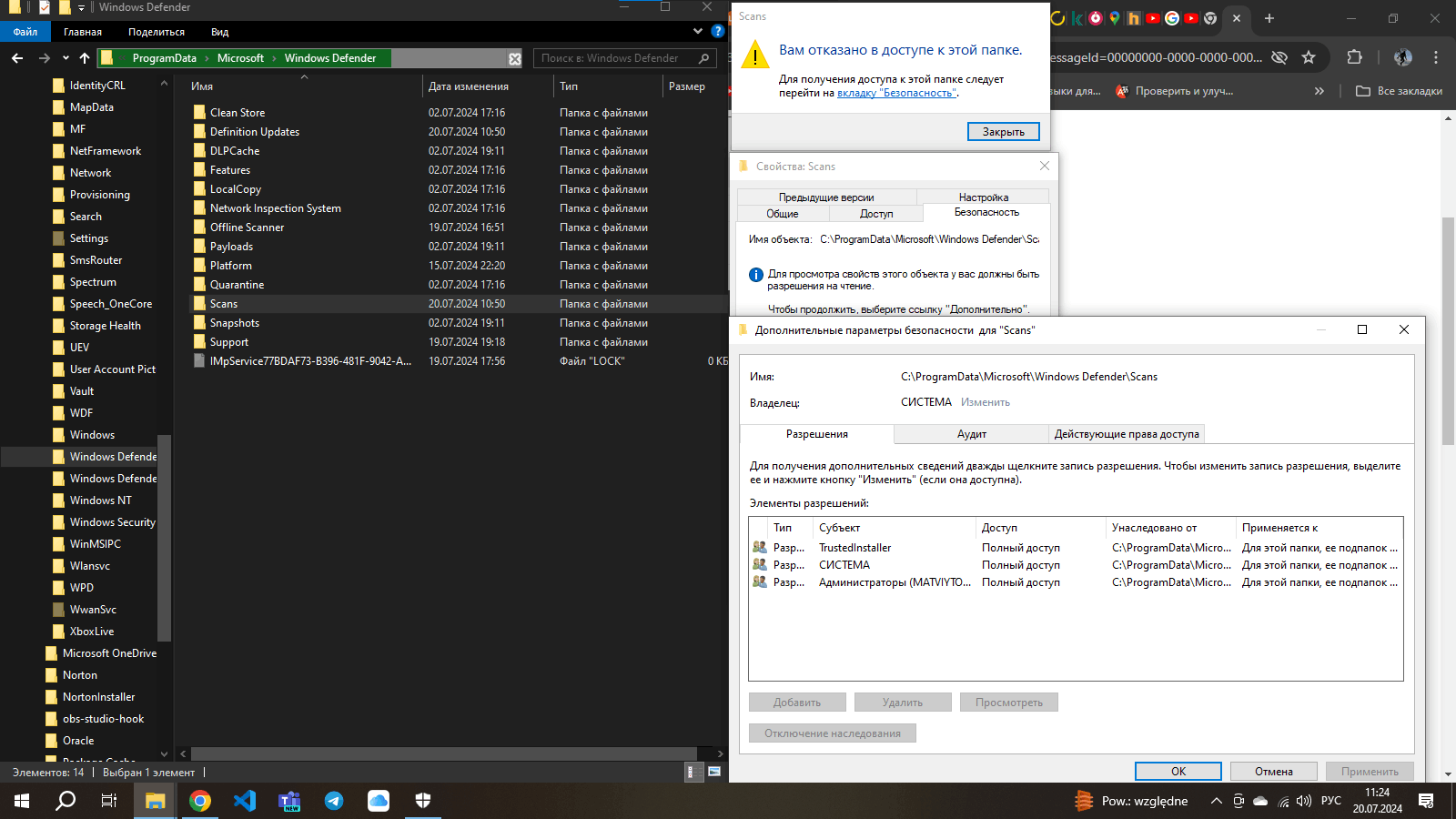
Task: Select the Windows NT folder in tree
Action: [100, 500]
